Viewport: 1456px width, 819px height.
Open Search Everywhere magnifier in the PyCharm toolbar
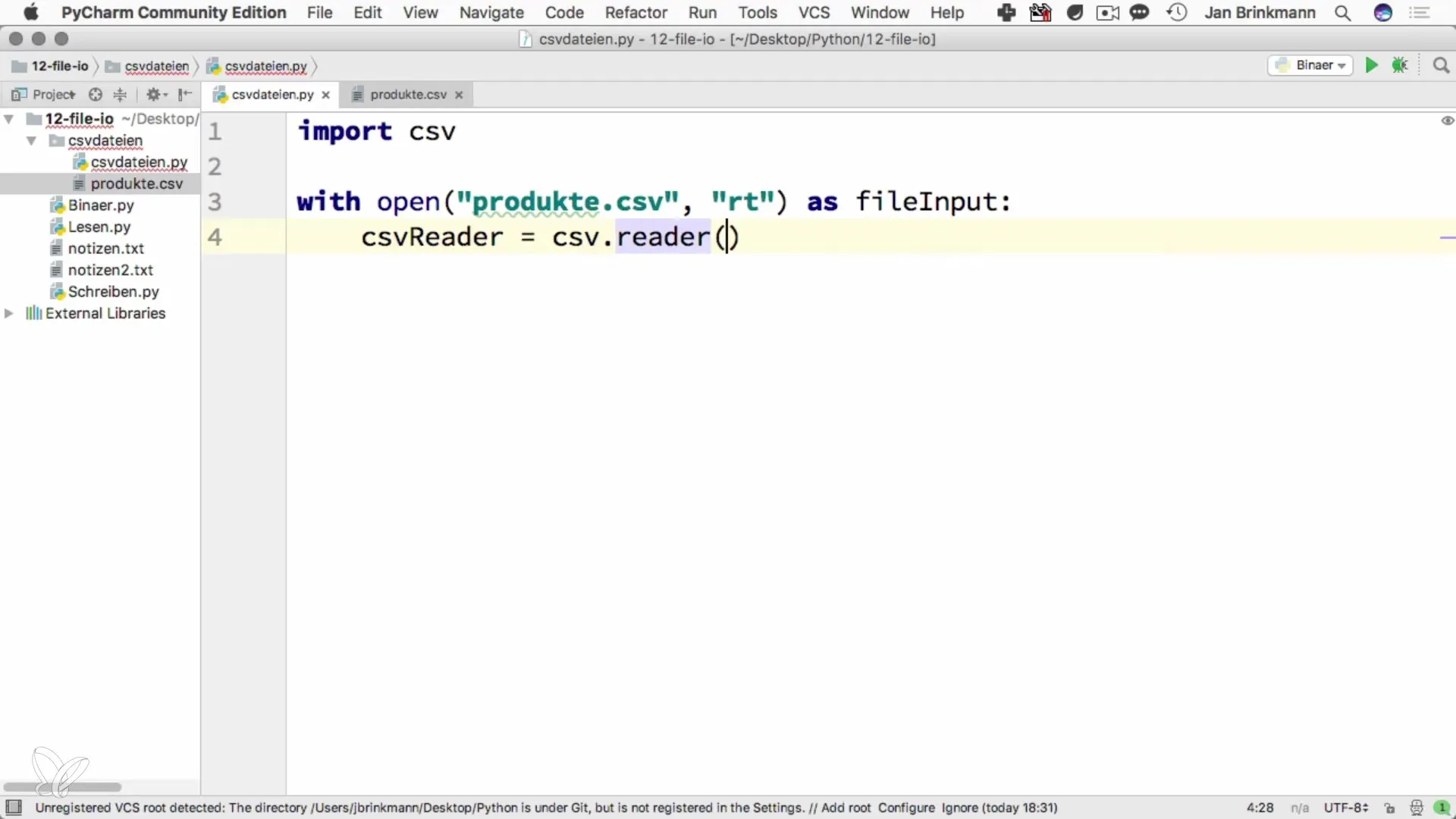point(1441,65)
